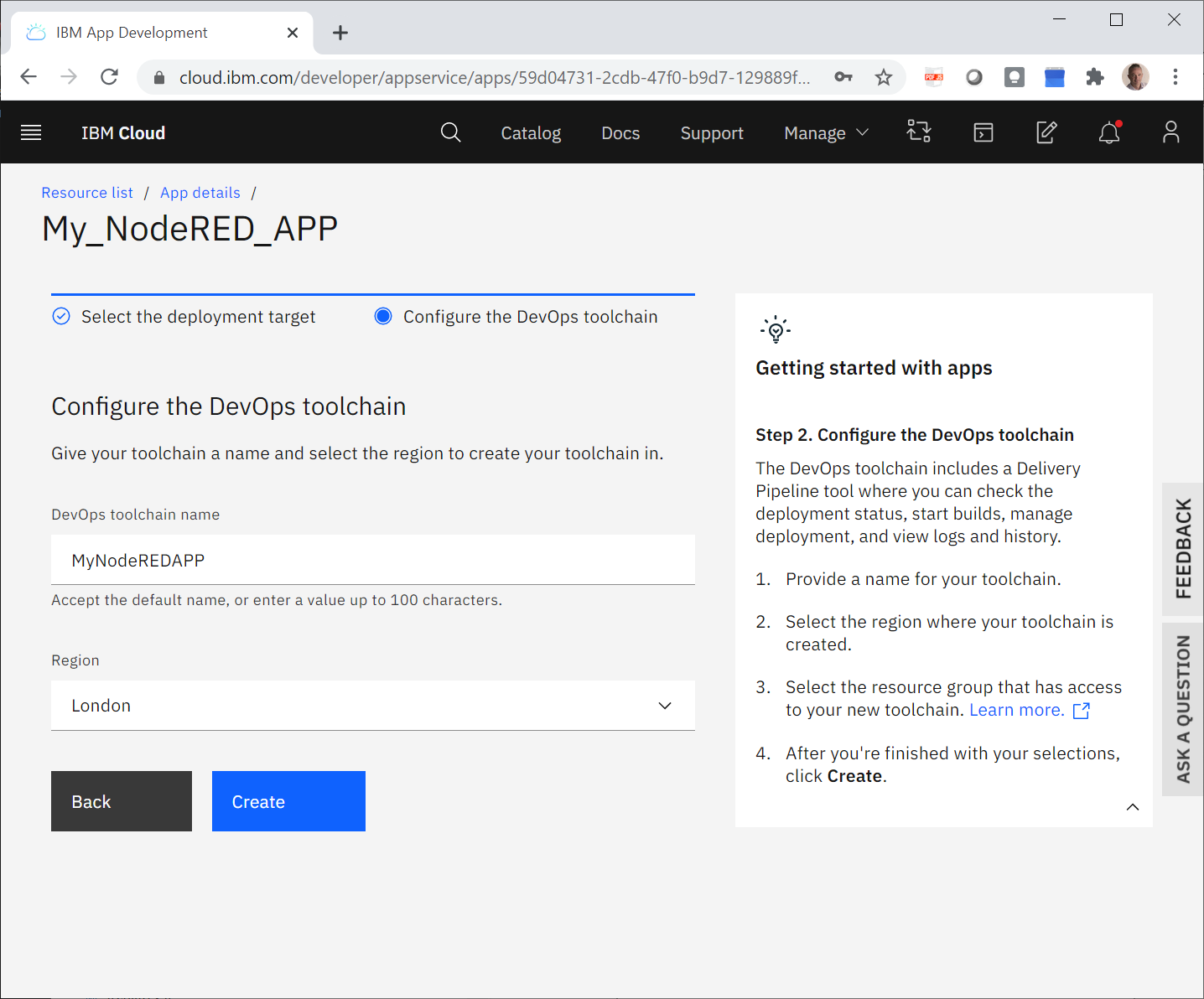This screenshot has height=999, width=1204.
Task: Open the Docs menu item
Action: [620, 133]
